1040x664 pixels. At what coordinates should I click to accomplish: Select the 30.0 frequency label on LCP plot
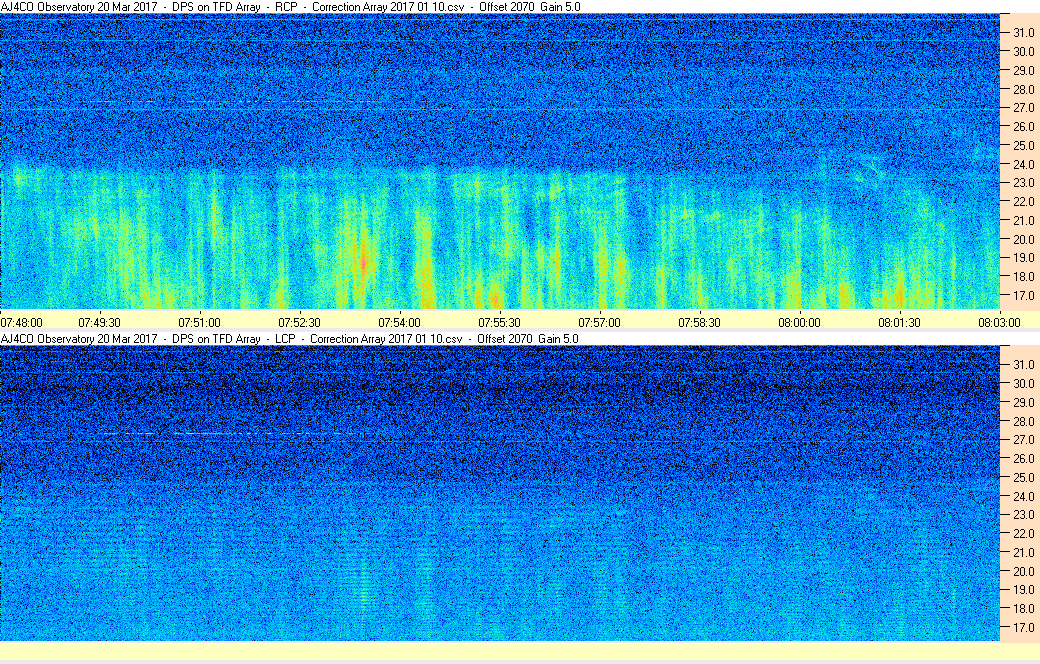click(1023, 383)
